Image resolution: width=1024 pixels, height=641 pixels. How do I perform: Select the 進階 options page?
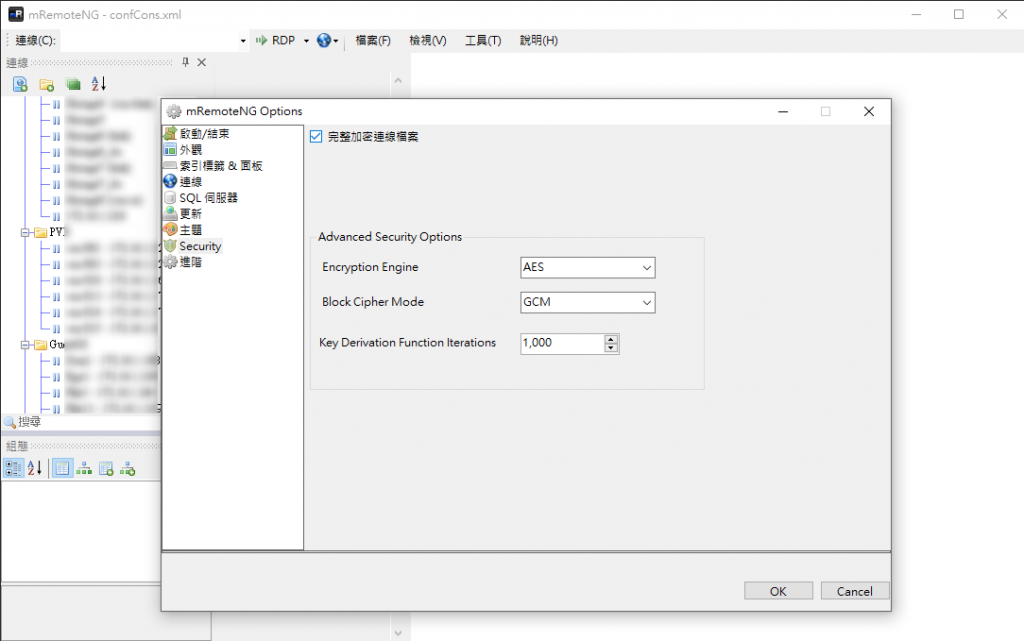191,262
